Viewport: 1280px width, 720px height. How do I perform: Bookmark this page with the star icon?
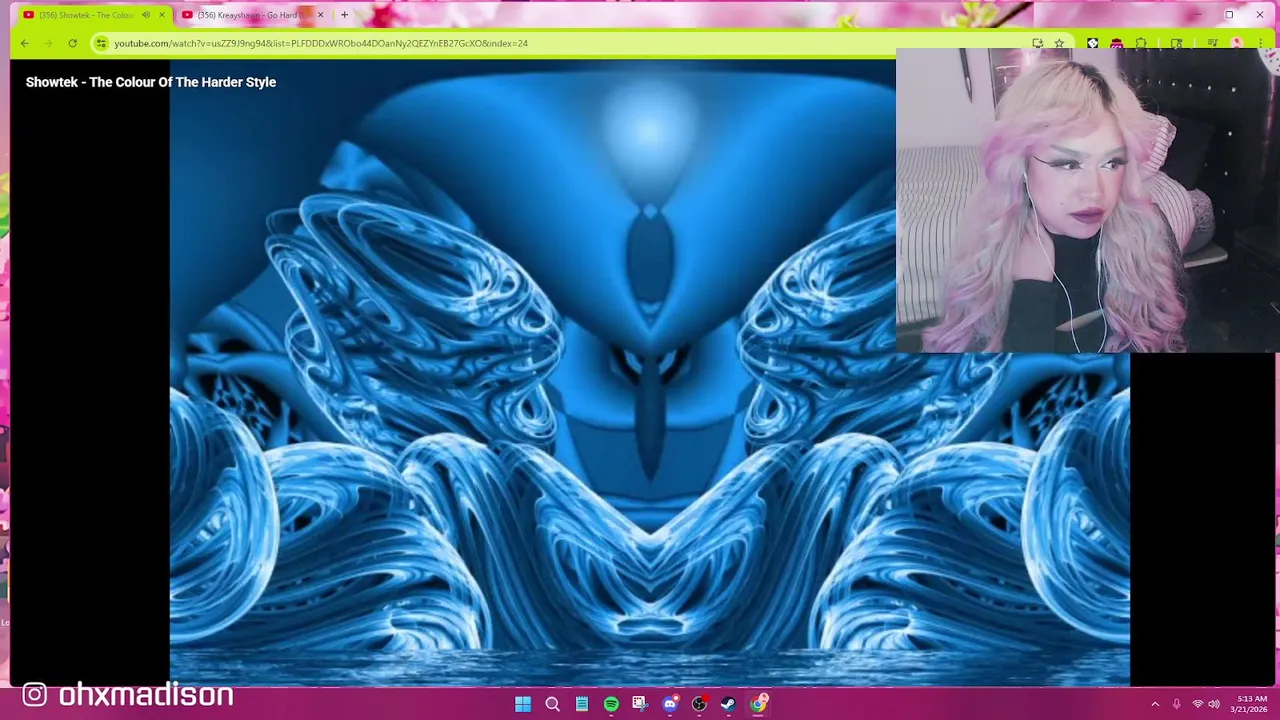pos(1059,43)
